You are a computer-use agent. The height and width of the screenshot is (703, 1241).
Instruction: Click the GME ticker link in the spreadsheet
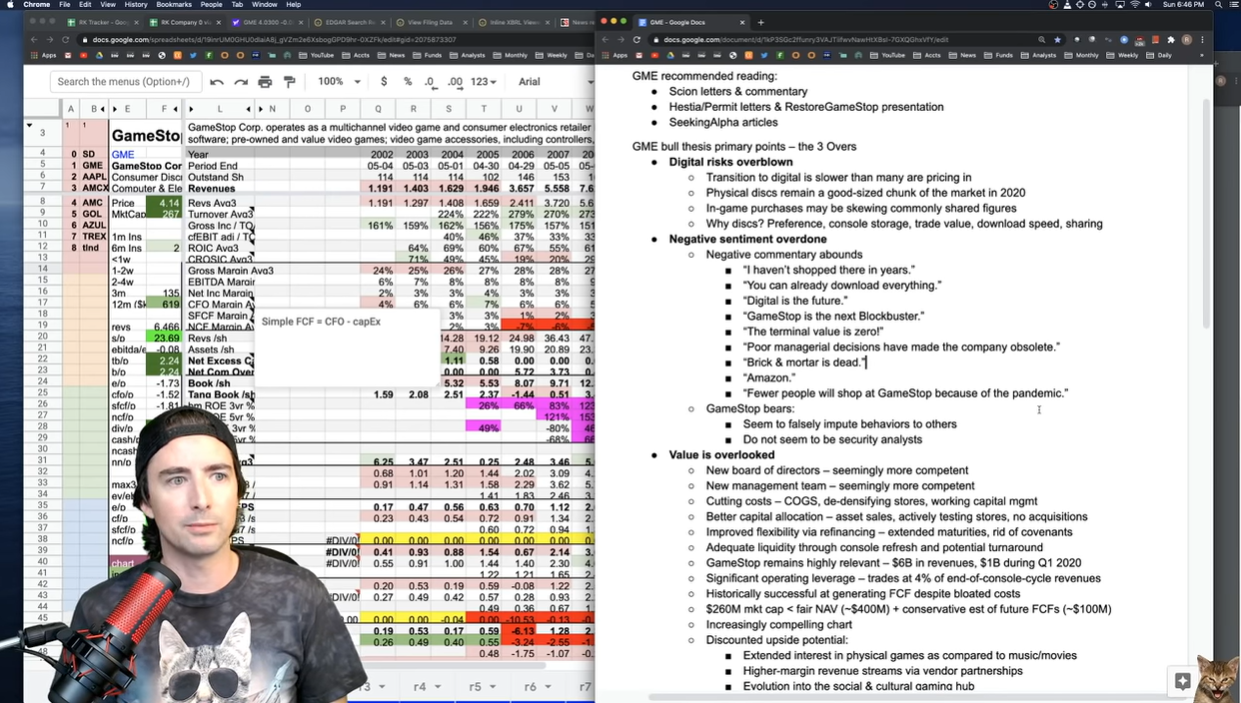point(122,155)
